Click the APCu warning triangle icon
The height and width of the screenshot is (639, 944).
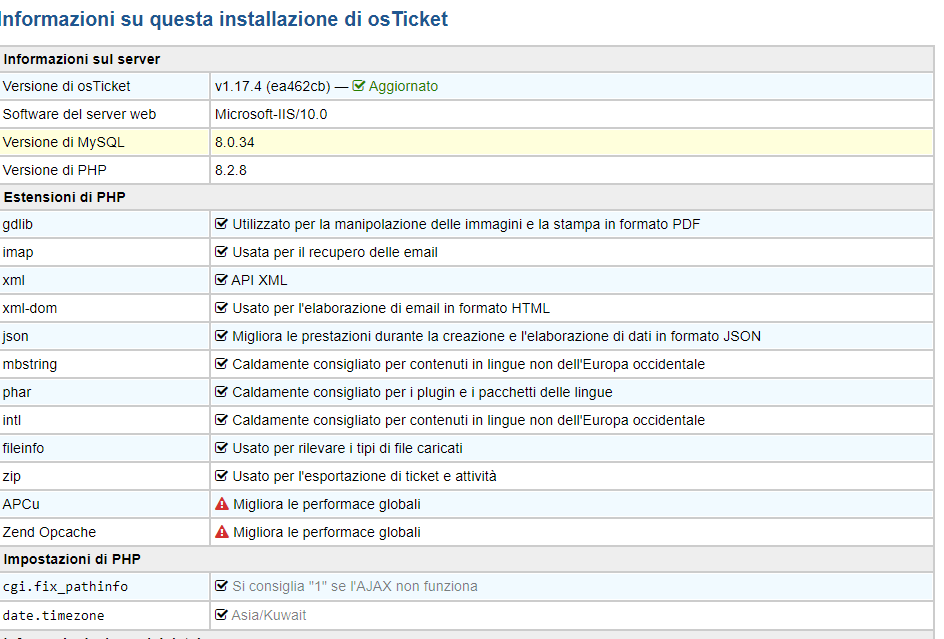[x=222, y=504]
